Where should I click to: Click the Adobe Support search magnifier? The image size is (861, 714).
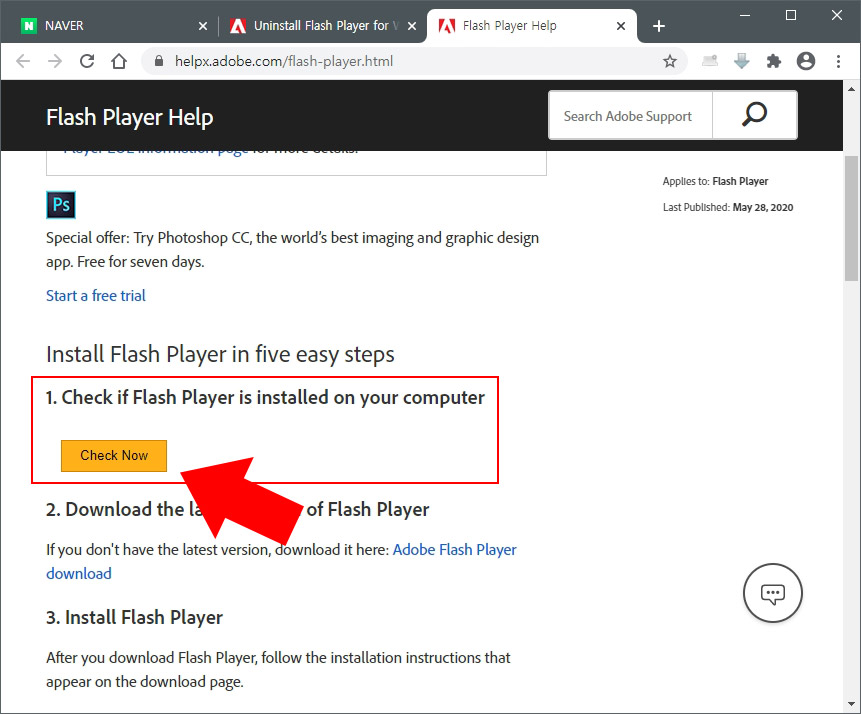coord(754,115)
